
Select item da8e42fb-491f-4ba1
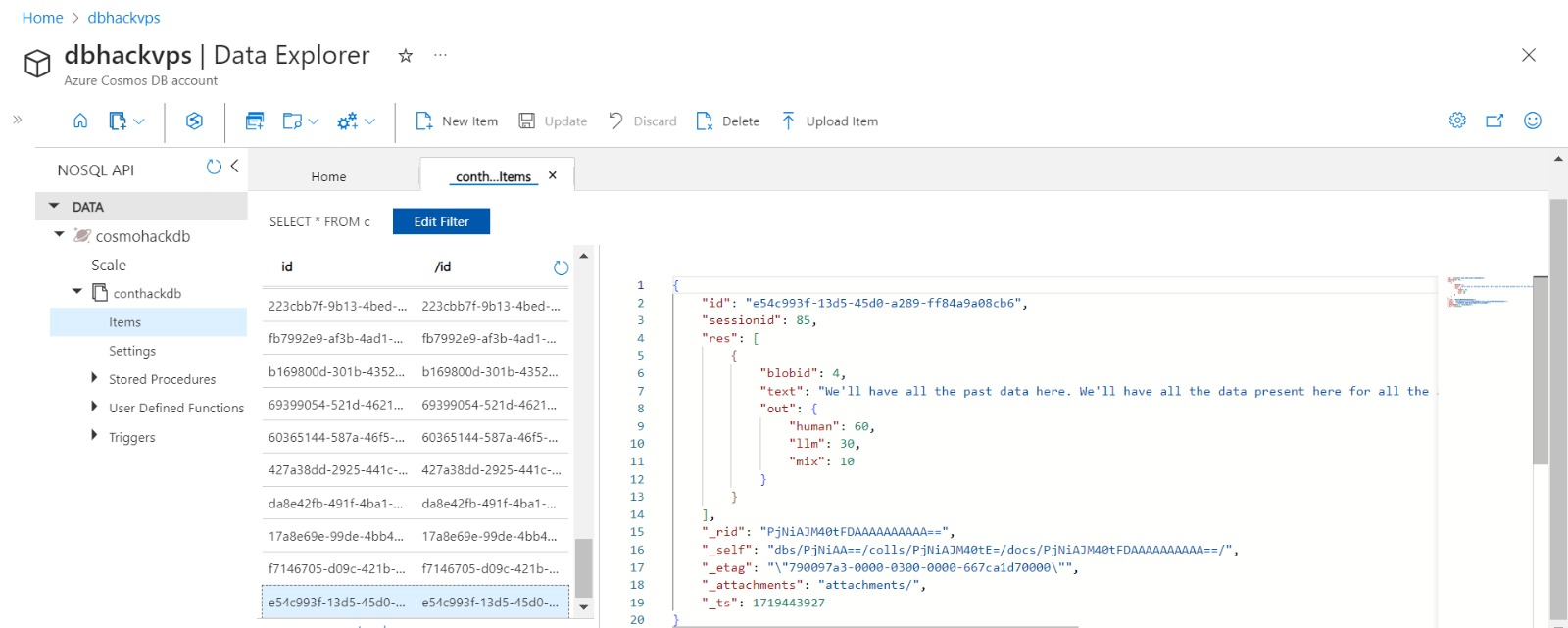coord(415,504)
